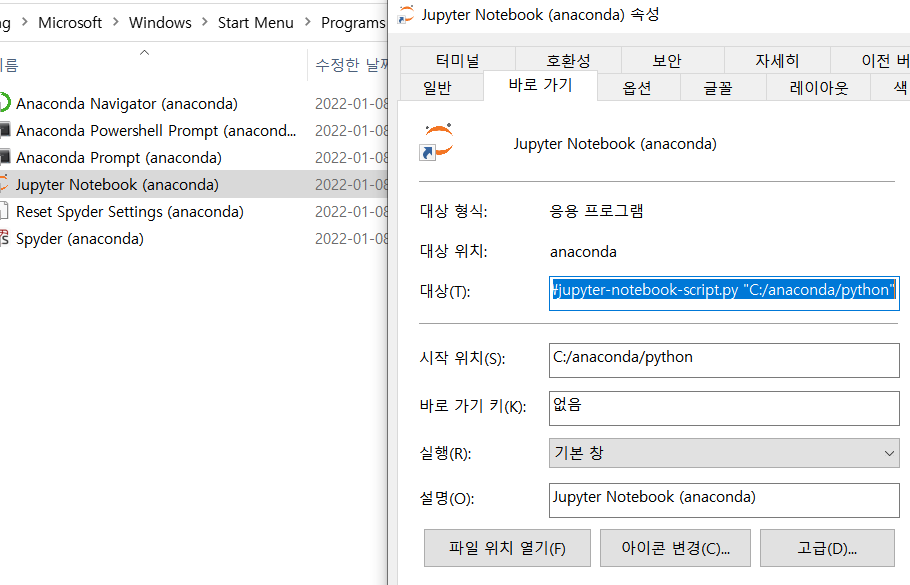The image size is (910, 585).
Task: Switch to the 자세히 tab
Action: tap(777, 60)
